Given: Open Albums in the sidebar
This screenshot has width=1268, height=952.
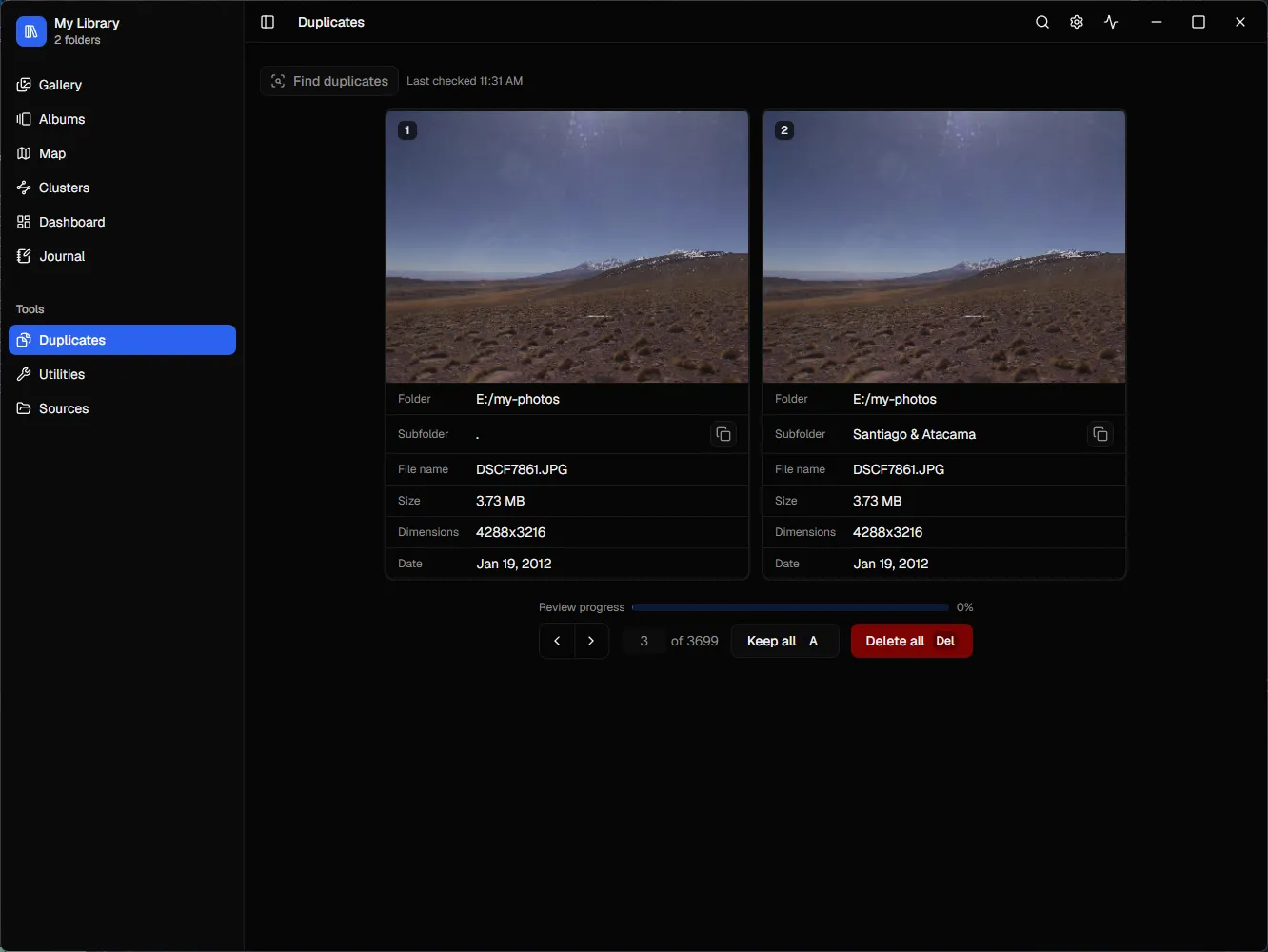Looking at the screenshot, I should pyautogui.click(x=122, y=119).
